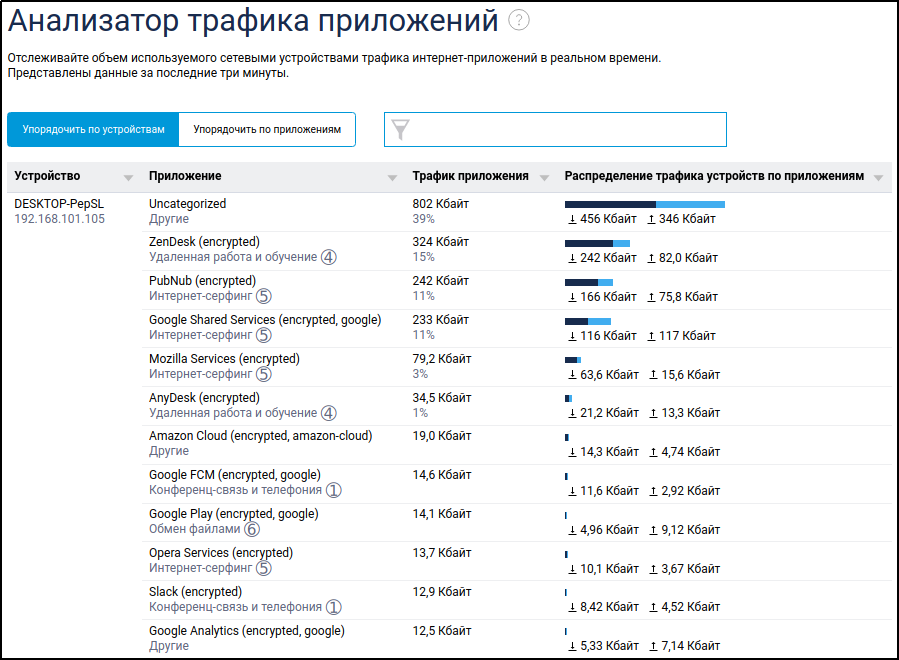The image size is (899, 660).
Task: Click the circled 6 icon for Обмен файлами
Action: pyautogui.click(x=252, y=530)
